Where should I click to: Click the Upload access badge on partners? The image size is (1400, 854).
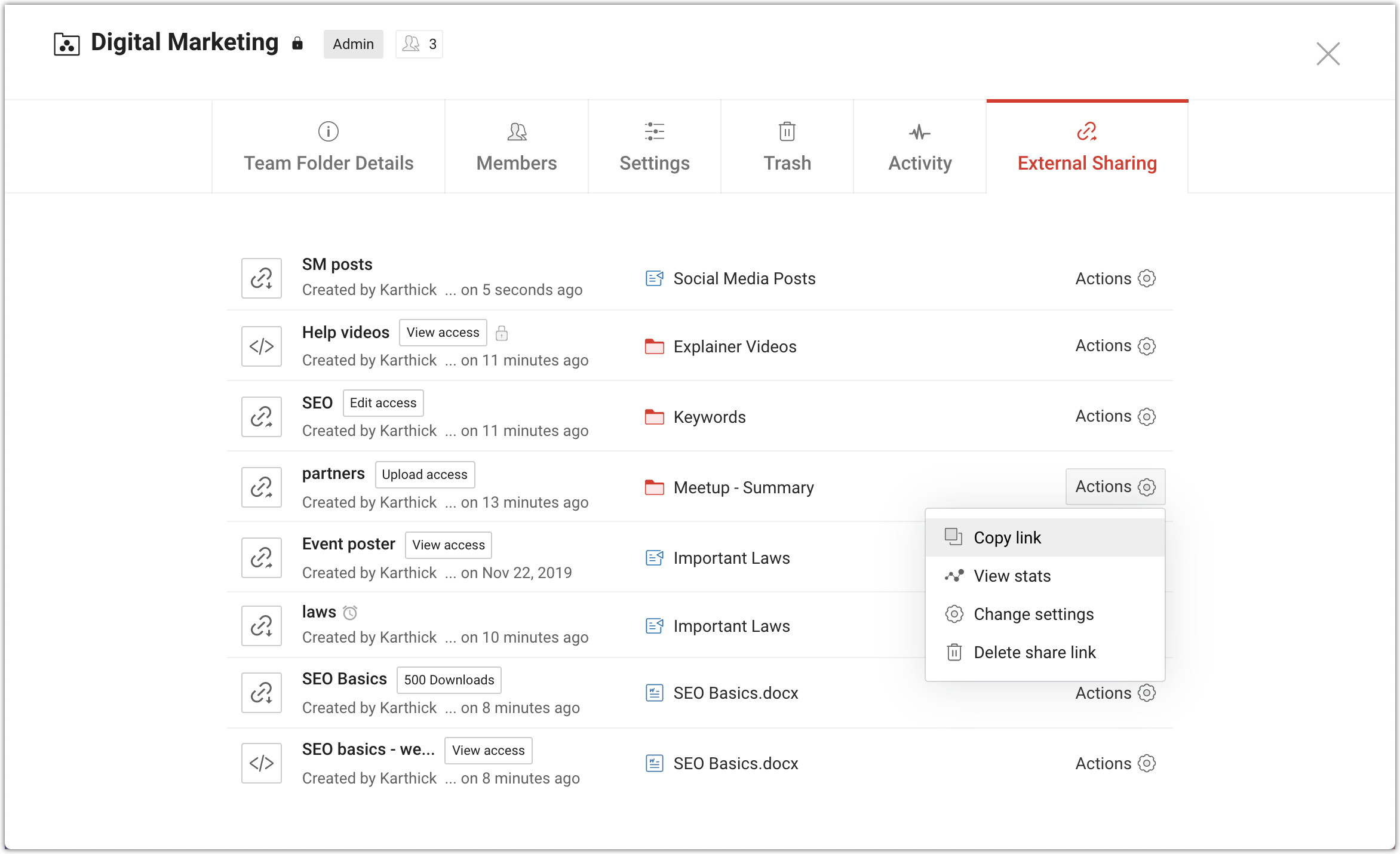click(x=425, y=474)
